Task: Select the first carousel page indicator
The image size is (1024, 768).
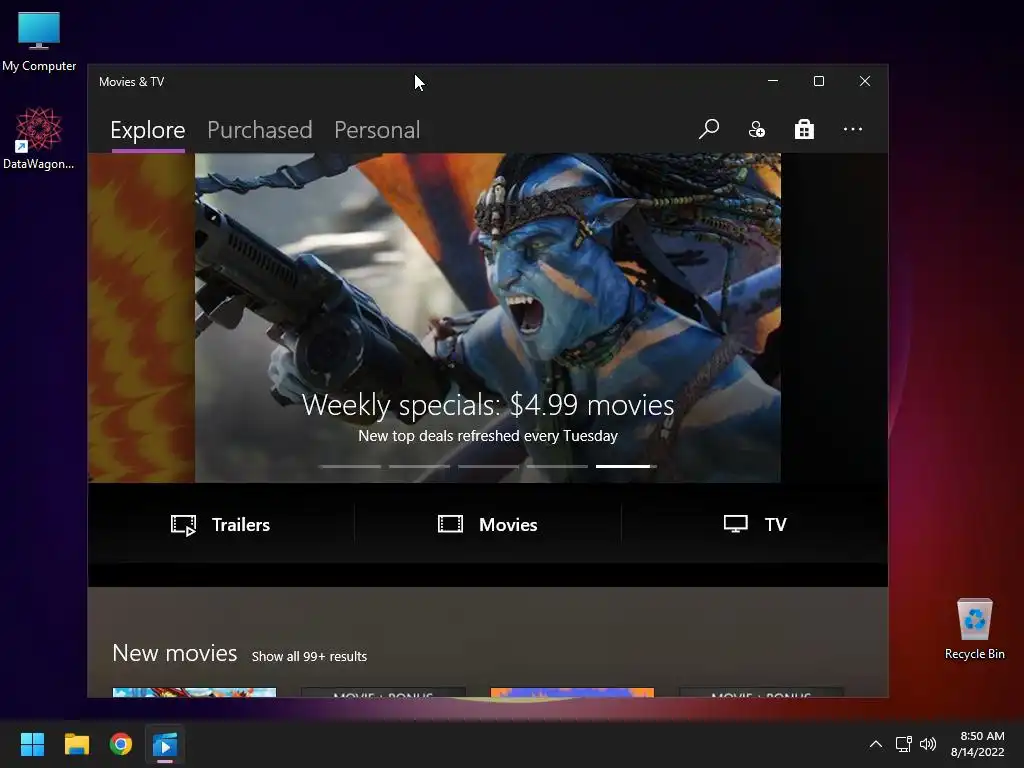Action: [x=350, y=466]
